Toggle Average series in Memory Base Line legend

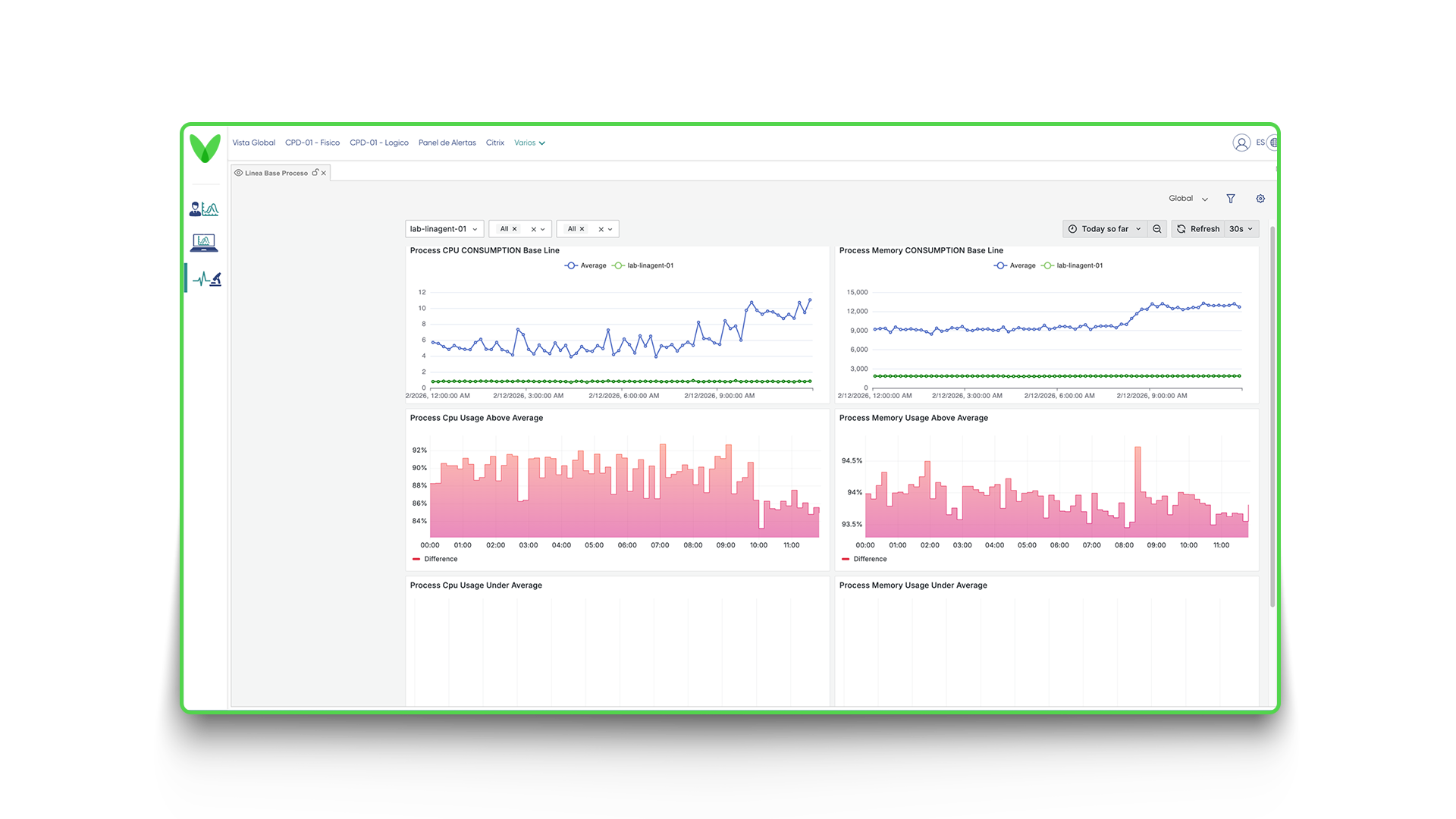[1015, 265]
